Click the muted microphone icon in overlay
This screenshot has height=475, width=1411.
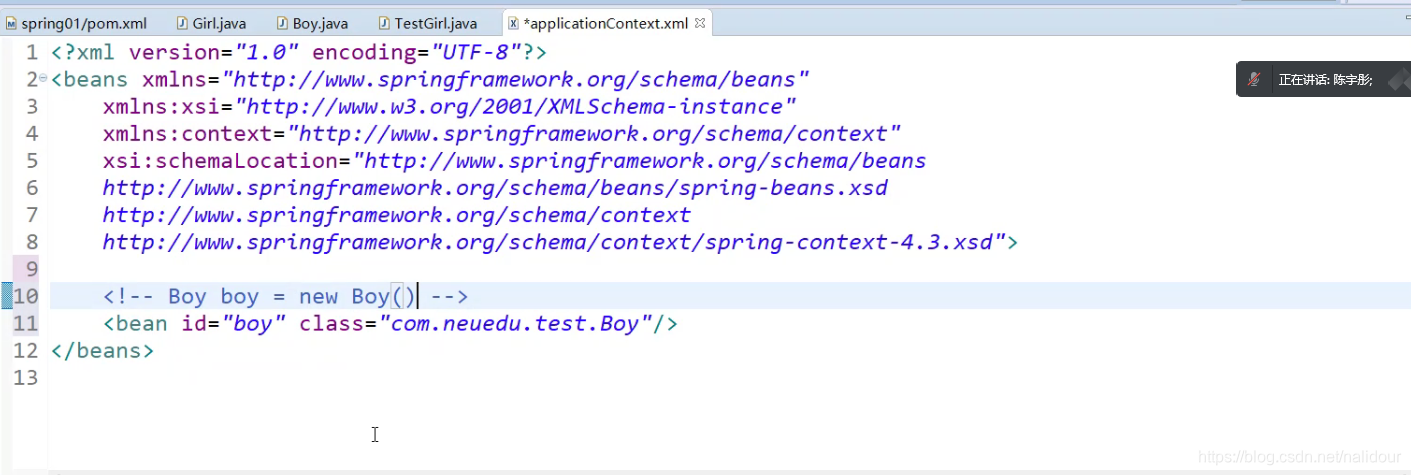pos(1255,80)
